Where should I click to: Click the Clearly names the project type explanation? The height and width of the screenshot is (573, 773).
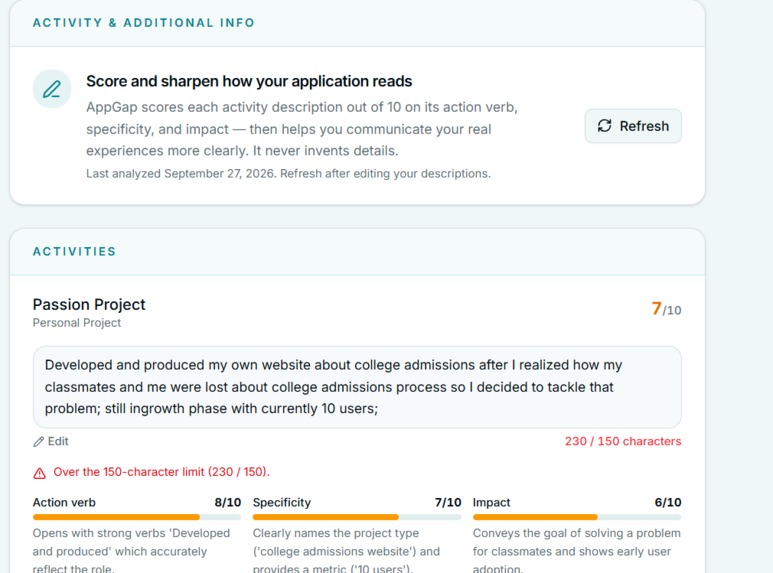[346, 551]
